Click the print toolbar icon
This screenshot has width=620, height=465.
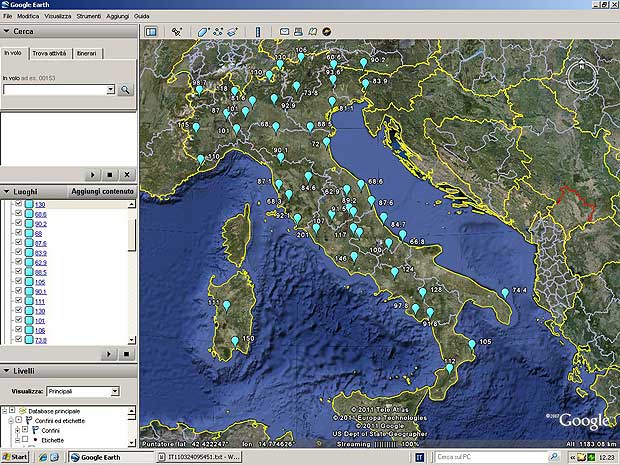[298, 32]
